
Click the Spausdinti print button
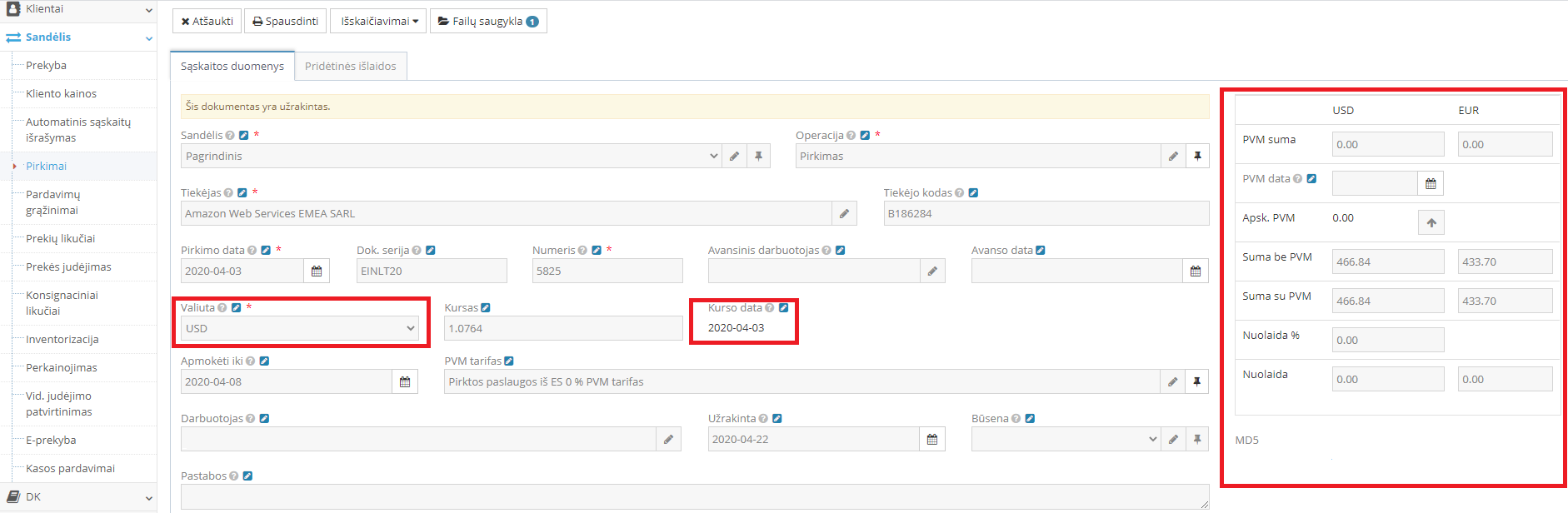point(286,22)
